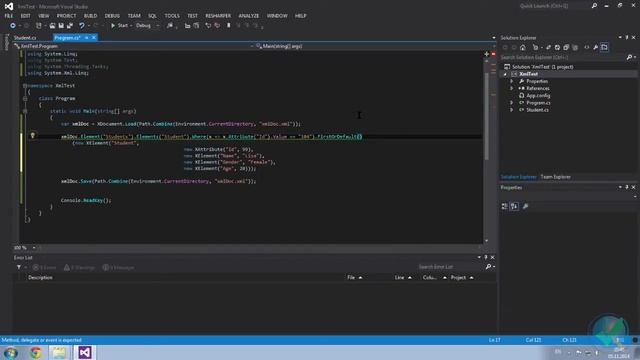Click the Alphabetical sort icon in Properties panel

[514, 207]
